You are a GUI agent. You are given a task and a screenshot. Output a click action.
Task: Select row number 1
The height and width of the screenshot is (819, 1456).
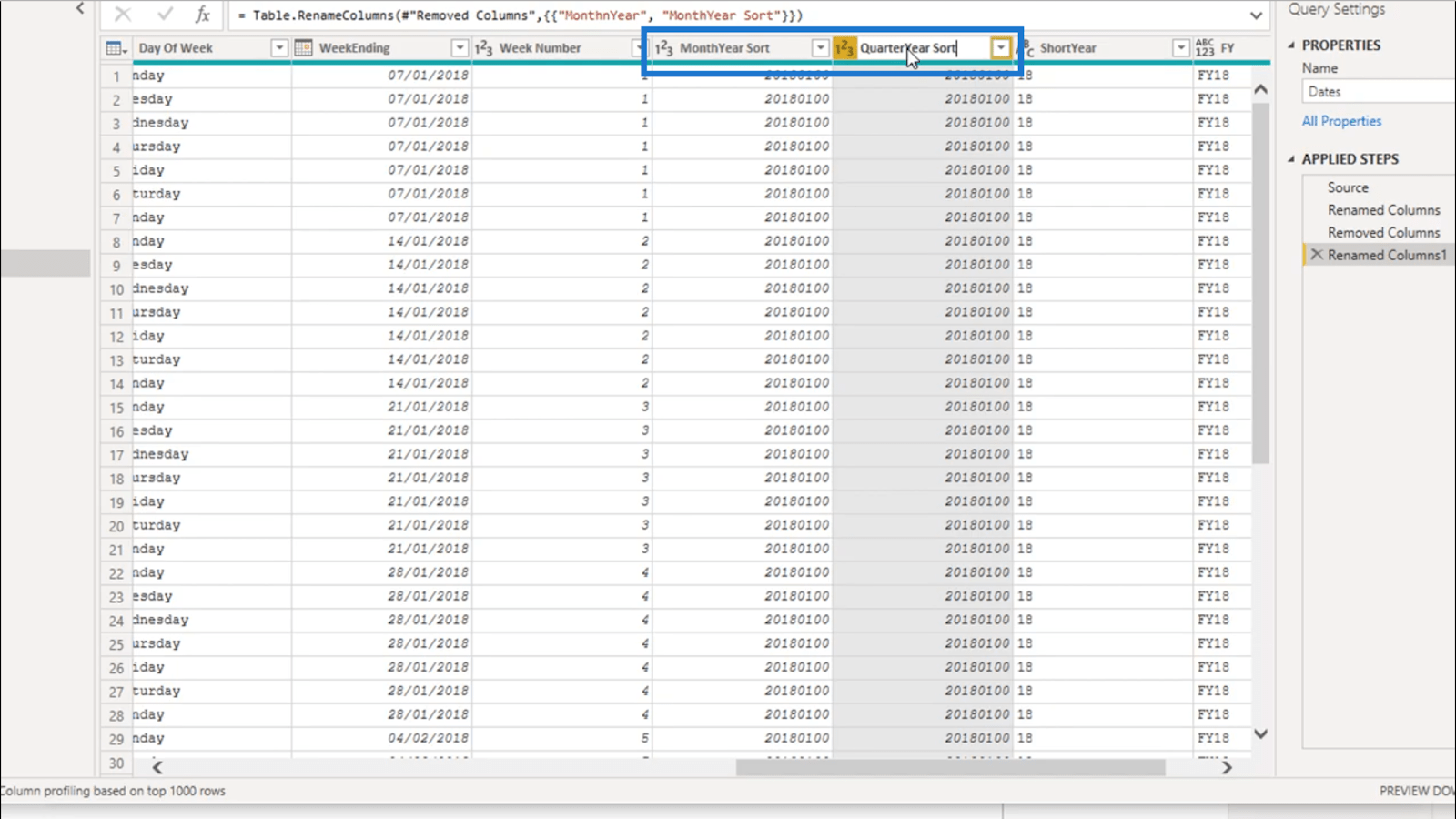coord(116,76)
